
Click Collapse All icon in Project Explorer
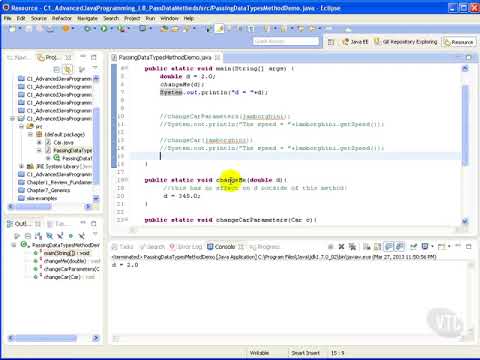point(57,69)
